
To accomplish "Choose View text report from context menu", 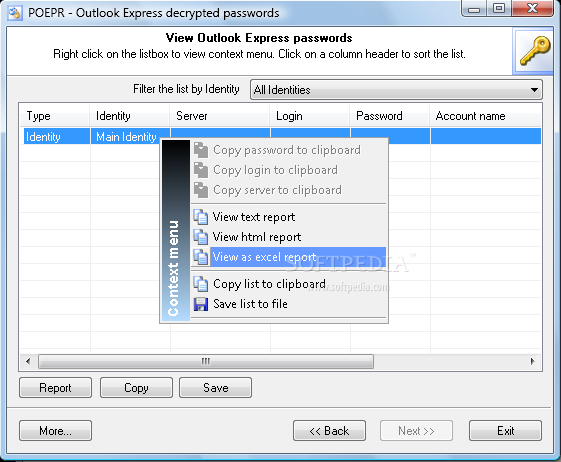I will pos(289,217).
